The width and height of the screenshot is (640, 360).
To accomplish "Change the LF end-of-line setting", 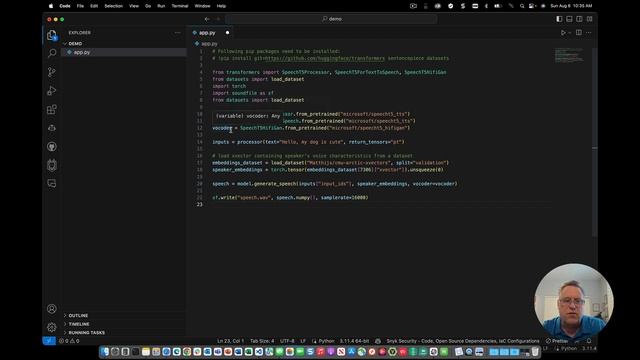I will click(303, 341).
